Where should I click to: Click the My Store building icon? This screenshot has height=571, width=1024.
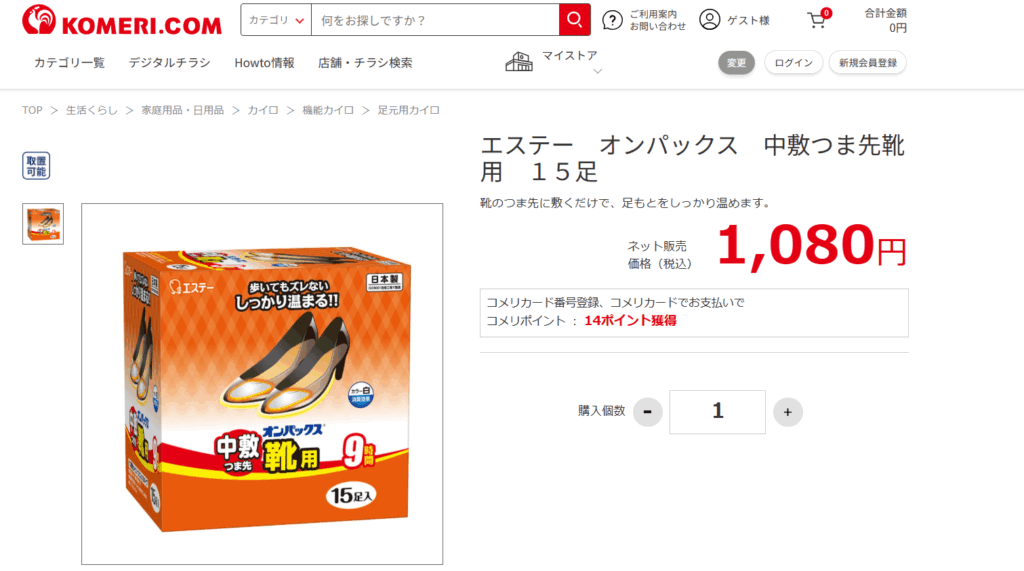click(x=519, y=62)
